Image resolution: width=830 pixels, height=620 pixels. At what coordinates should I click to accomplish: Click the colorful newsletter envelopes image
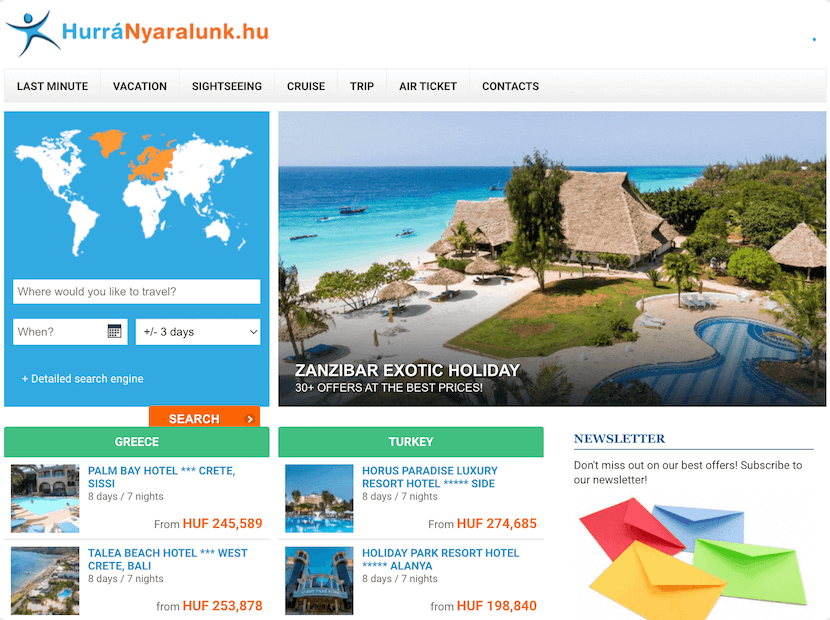(x=693, y=558)
